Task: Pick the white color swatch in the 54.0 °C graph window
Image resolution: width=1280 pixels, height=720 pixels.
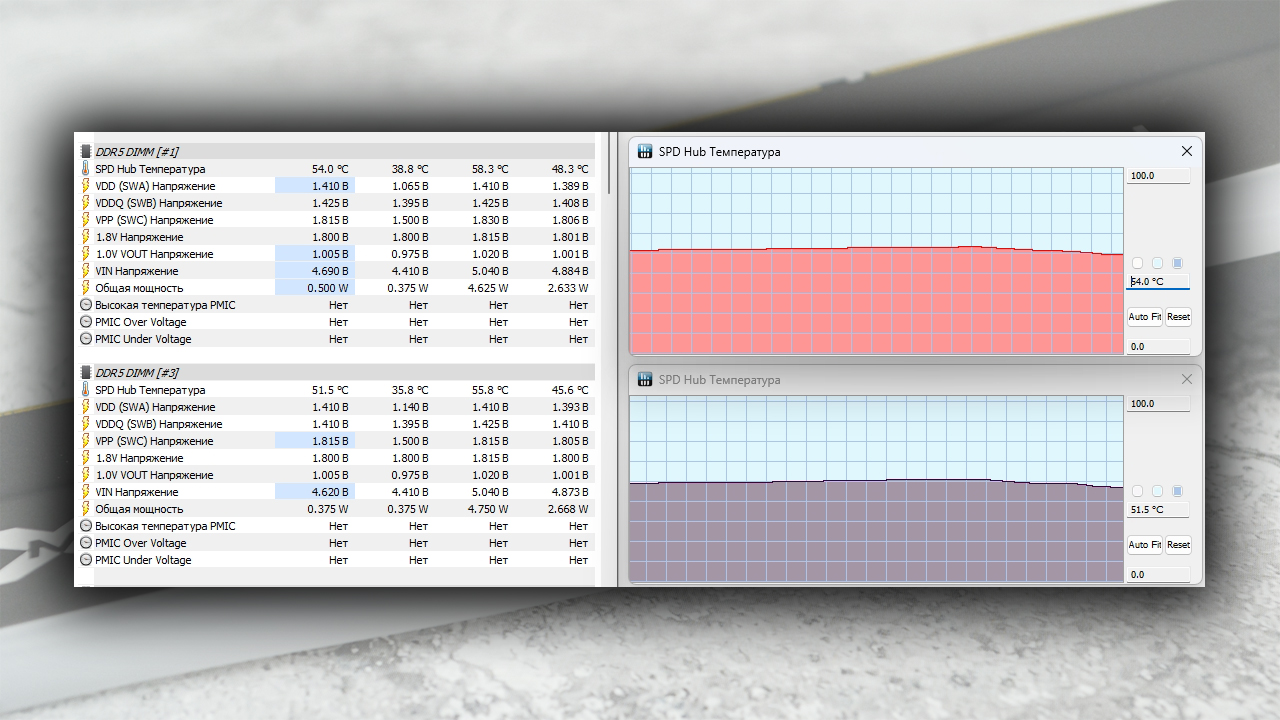Action: click(1137, 263)
